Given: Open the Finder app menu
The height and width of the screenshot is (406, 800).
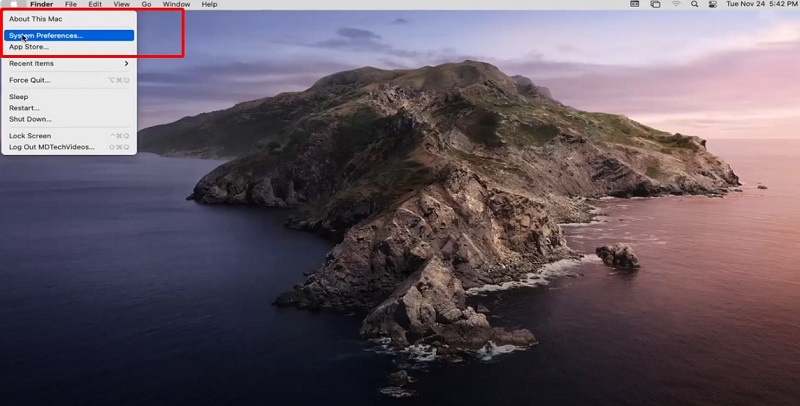Looking at the screenshot, I should click(x=41, y=5).
